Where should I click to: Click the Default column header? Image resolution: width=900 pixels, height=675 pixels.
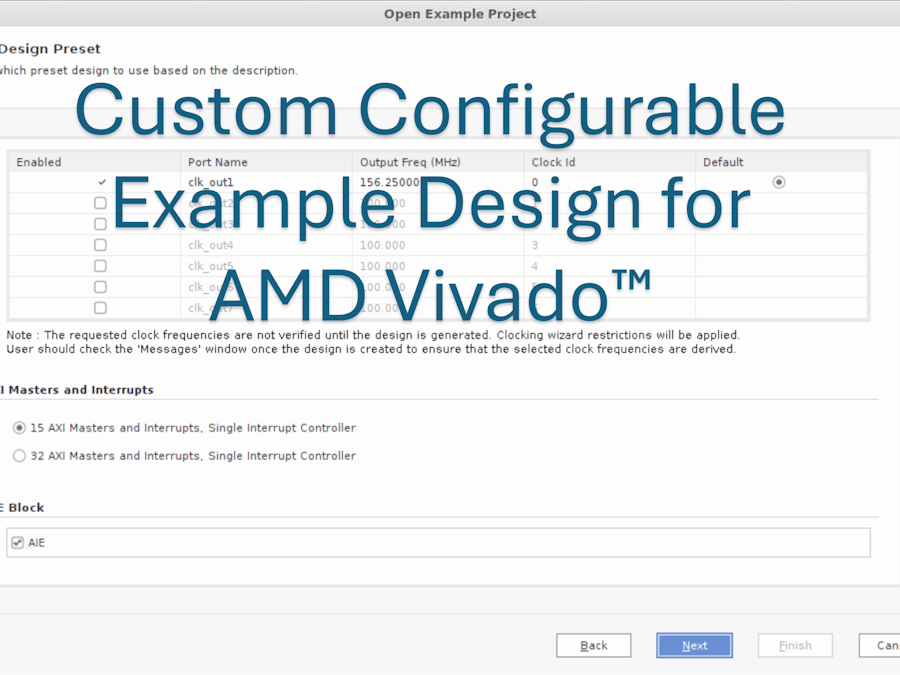pyautogui.click(x=782, y=162)
